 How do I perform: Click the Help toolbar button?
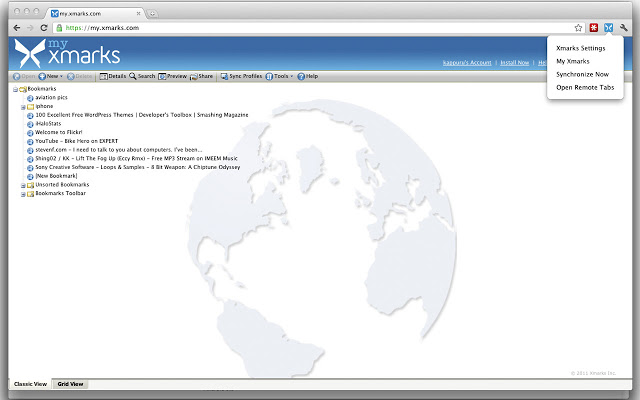pos(307,76)
